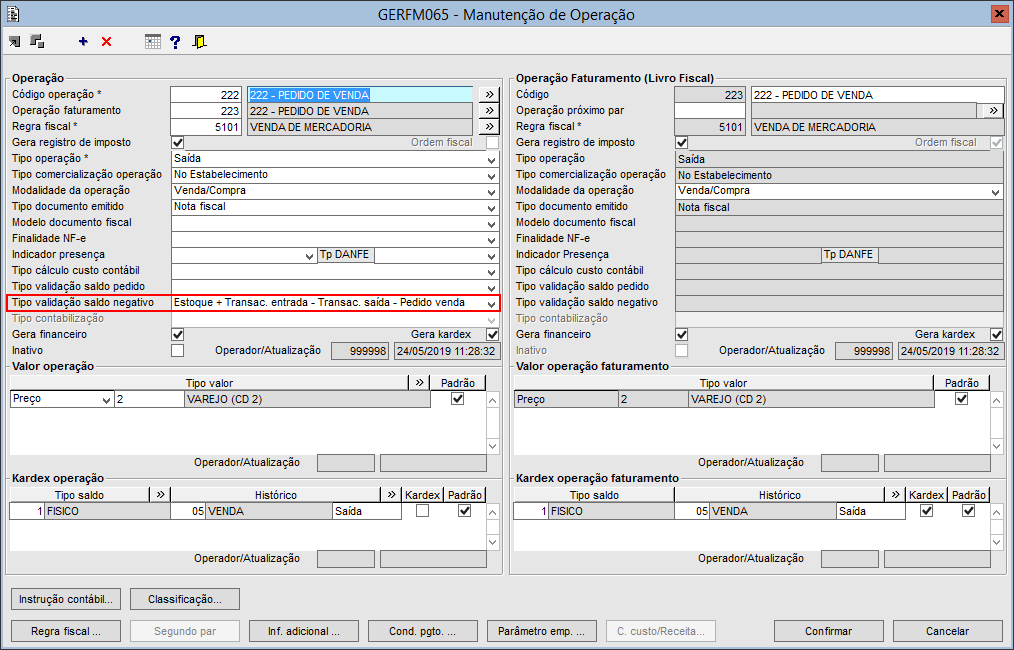Check Kardex checkbox in Kardex operação row
This screenshot has width=1014, height=650.
[422, 510]
